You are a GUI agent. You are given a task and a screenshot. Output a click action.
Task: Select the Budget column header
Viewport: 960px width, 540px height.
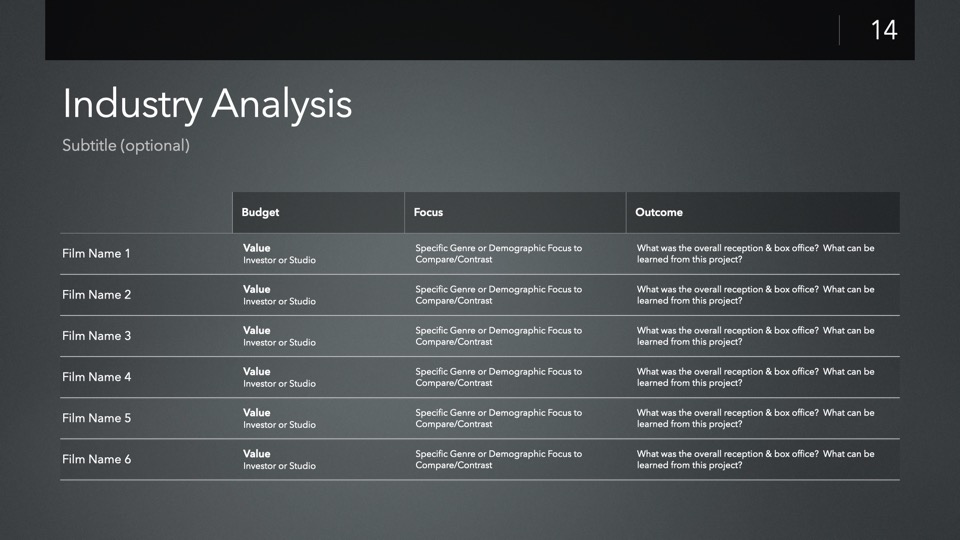click(x=260, y=212)
